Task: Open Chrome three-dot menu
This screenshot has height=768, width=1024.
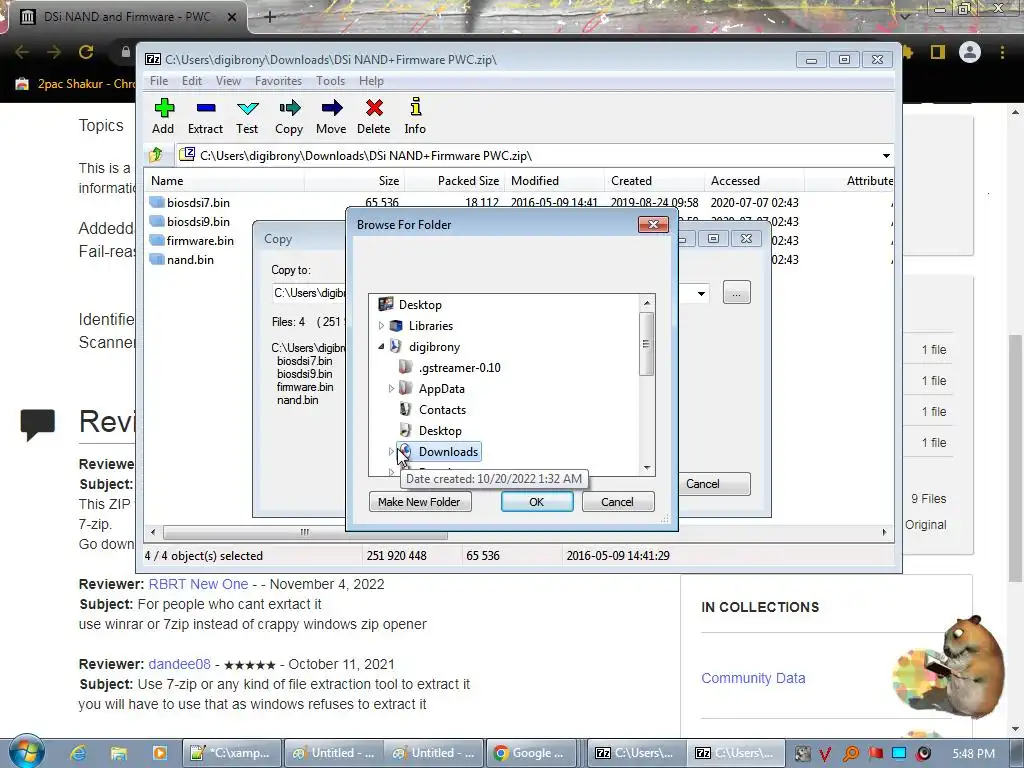Action: [x=1002, y=52]
